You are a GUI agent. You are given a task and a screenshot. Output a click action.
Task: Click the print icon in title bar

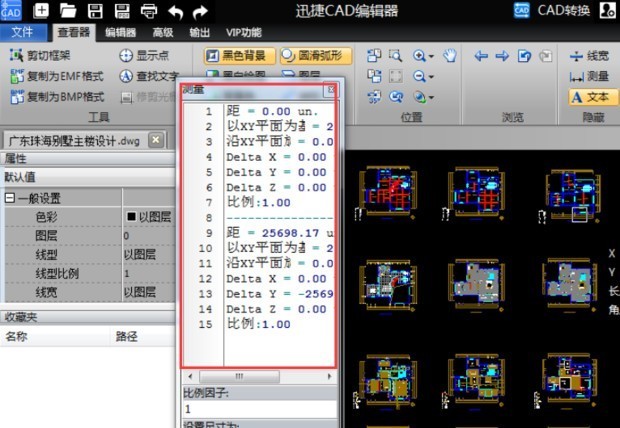(148, 11)
